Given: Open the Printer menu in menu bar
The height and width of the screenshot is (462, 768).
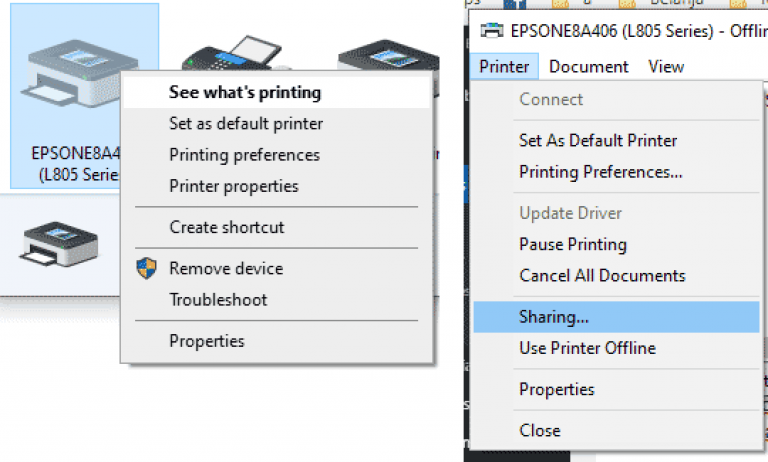Looking at the screenshot, I should 504,67.
